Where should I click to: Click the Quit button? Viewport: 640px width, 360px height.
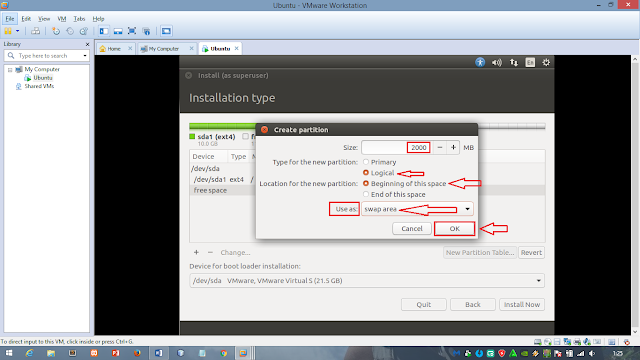424,304
